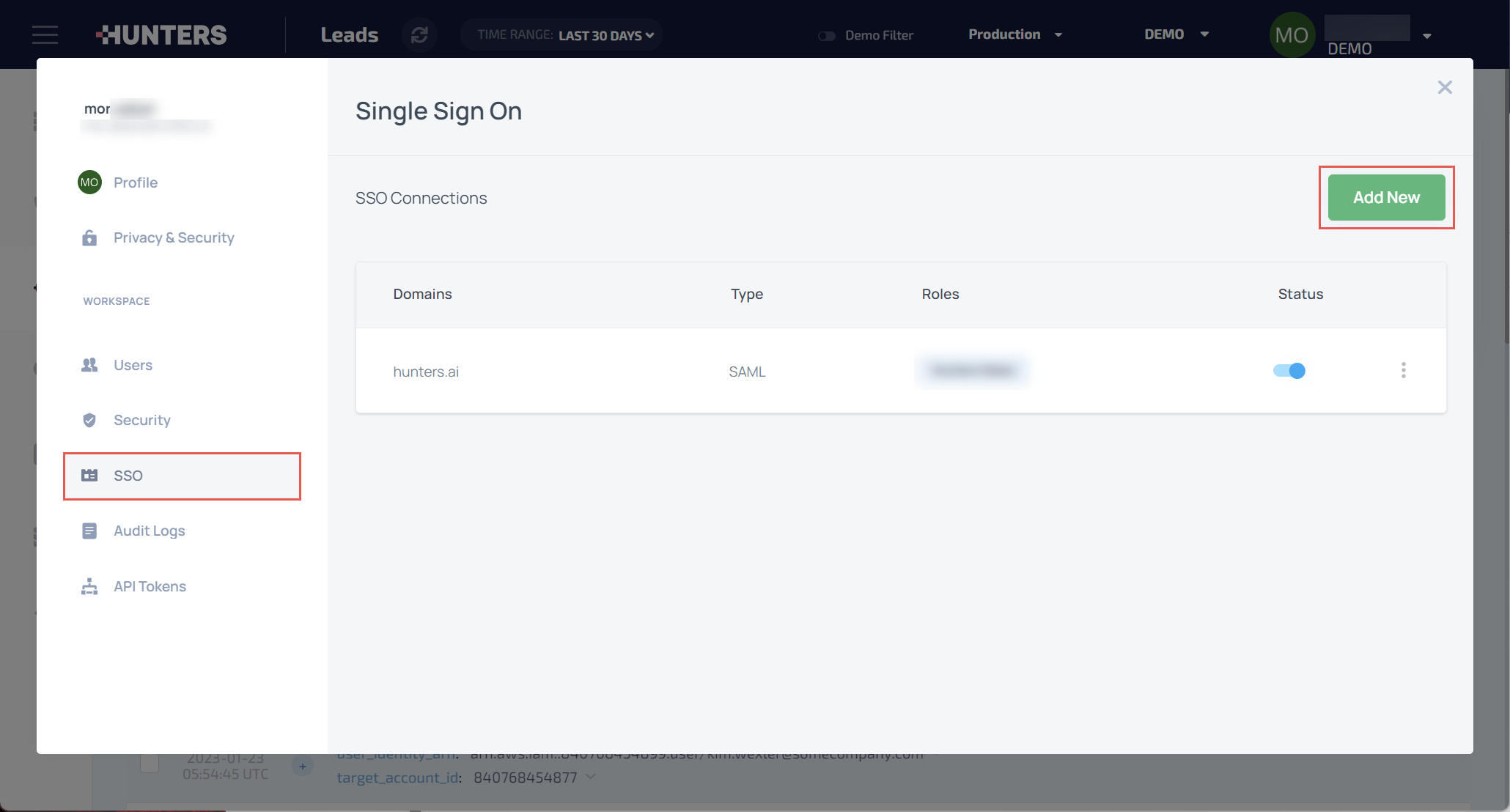
Task: Open the Profile settings page
Action: coord(136,182)
